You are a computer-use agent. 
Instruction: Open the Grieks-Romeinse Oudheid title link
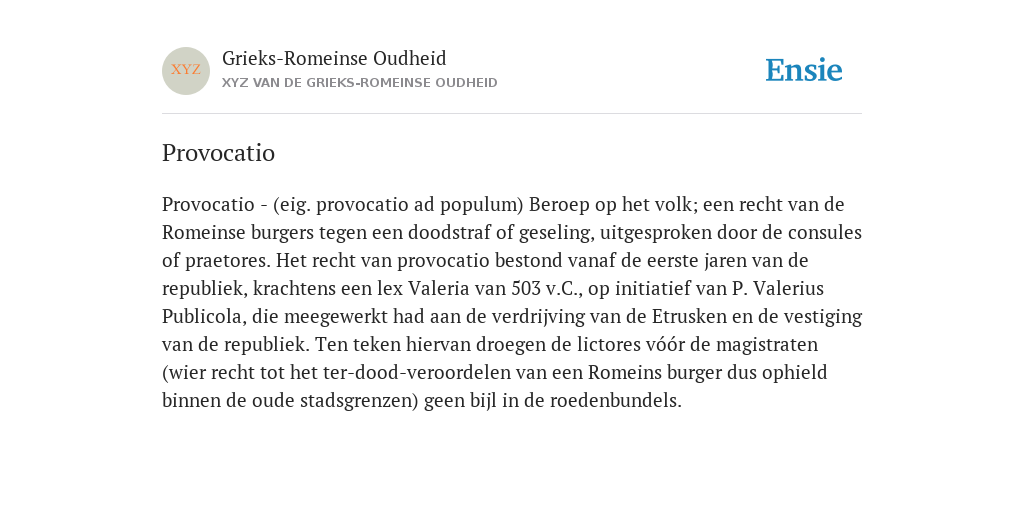(x=334, y=59)
